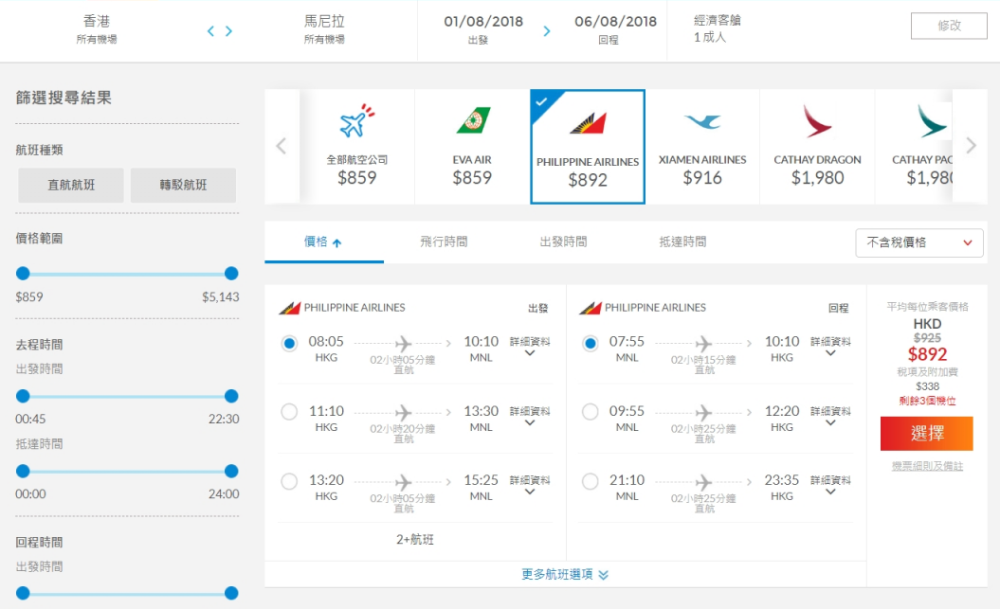Screen dimensions: 1000x609
Task: Click return Philippine Airlines logo header
Action: click(x=590, y=308)
